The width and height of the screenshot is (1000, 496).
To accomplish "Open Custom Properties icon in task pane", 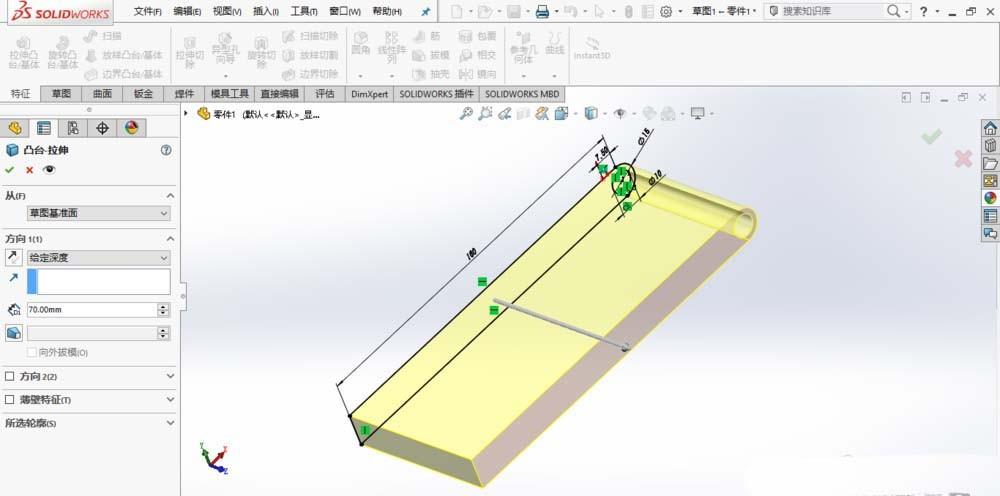I will [x=990, y=215].
